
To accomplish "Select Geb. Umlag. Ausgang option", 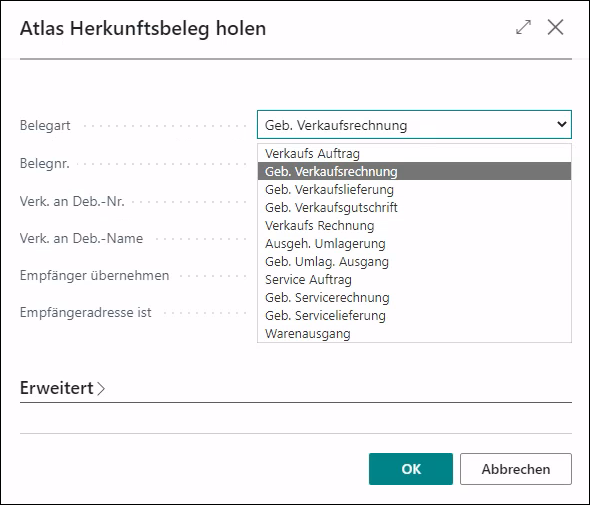I will pyautogui.click(x=414, y=262).
